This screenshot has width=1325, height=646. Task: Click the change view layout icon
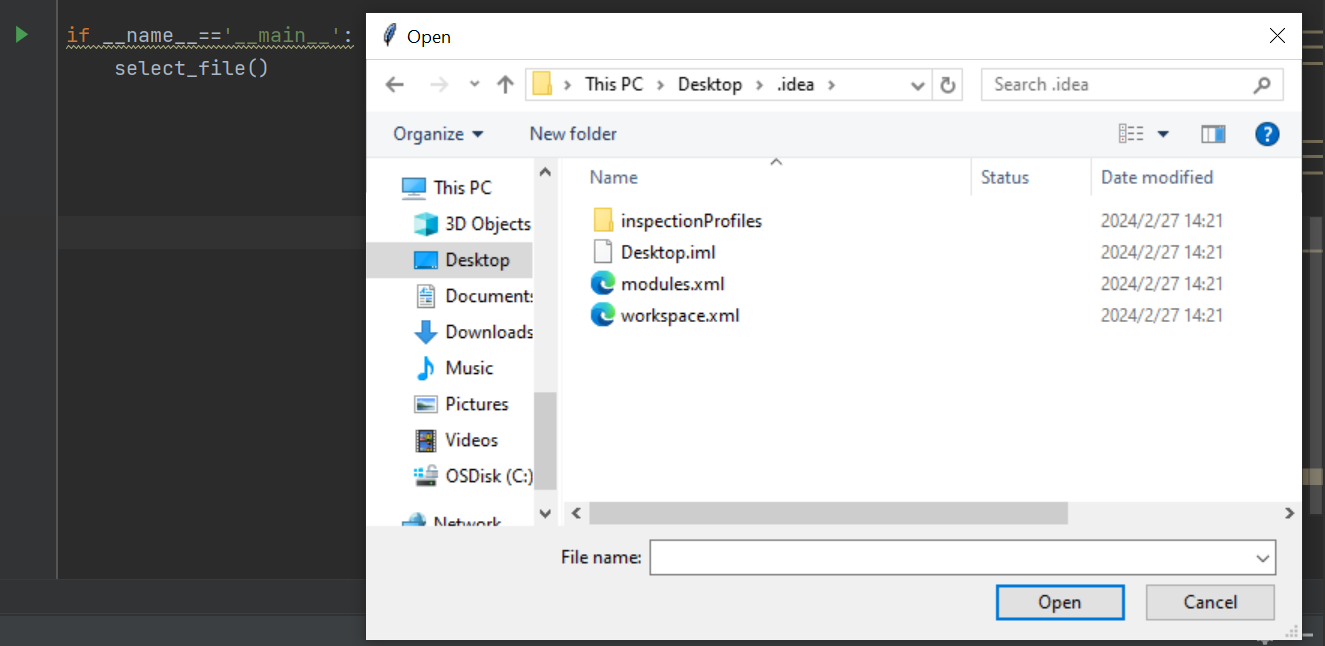click(x=1131, y=134)
